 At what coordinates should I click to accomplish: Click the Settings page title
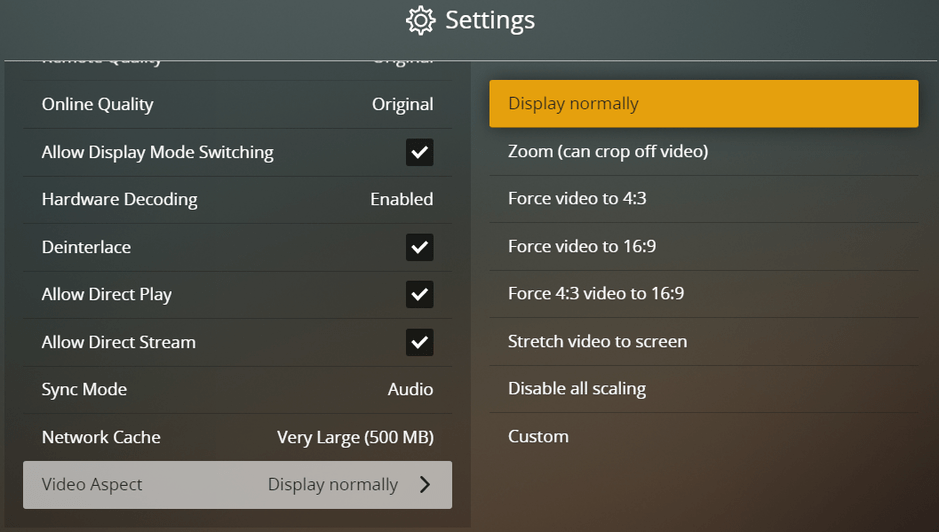(x=489, y=20)
